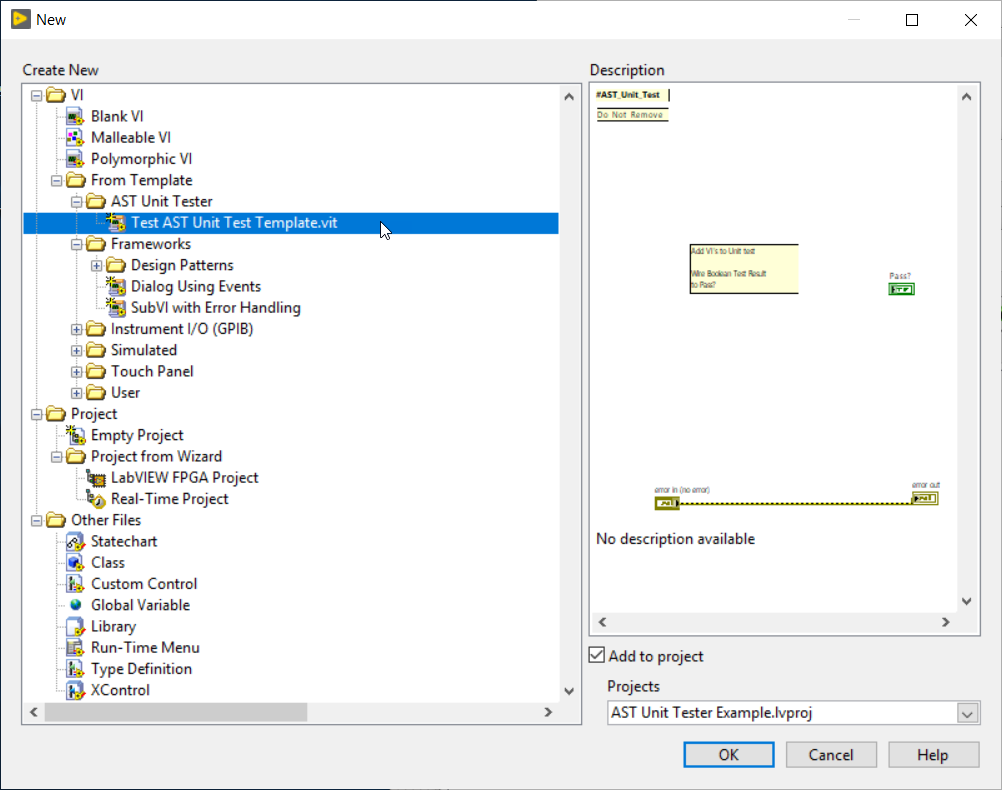The width and height of the screenshot is (1002, 790).
Task: Click the tree scroll-right arrow
Action: pos(548,712)
